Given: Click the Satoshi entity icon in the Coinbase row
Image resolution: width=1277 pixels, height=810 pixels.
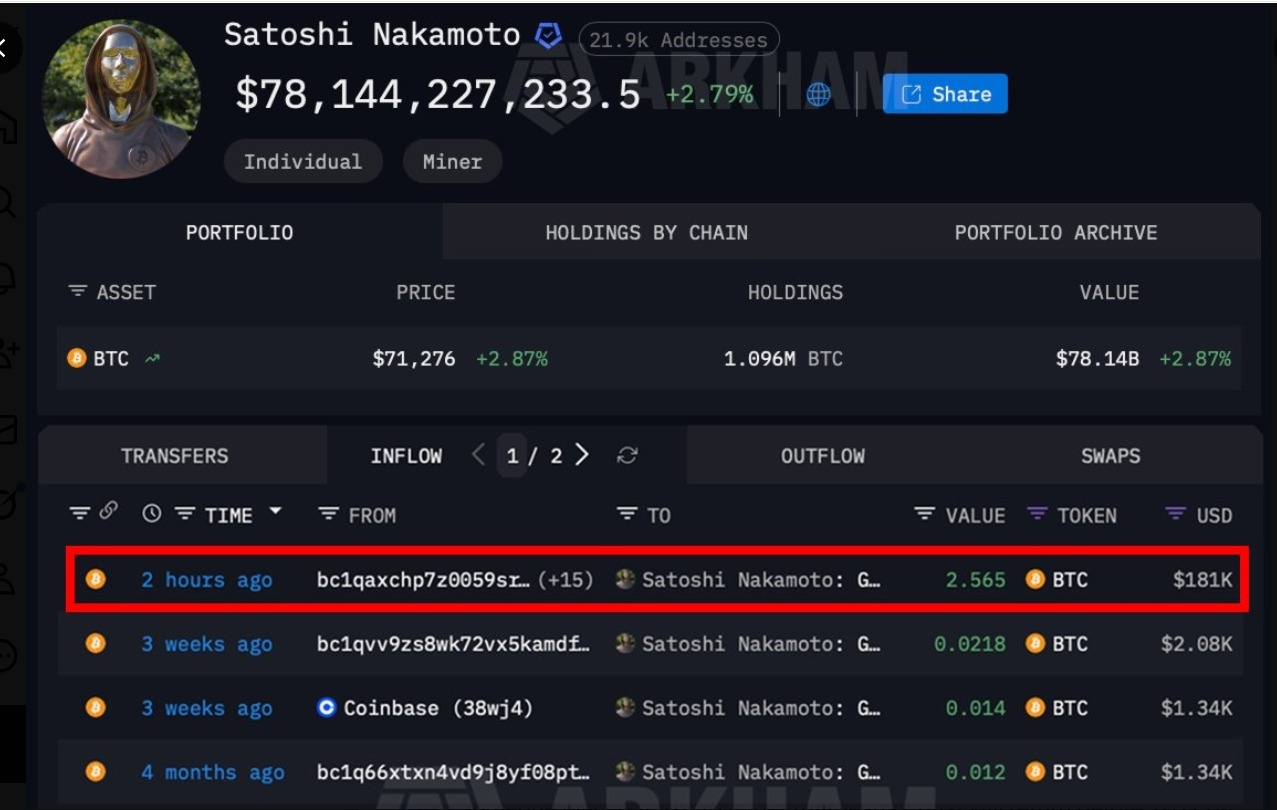Looking at the screenshot, I should (626, 708).
